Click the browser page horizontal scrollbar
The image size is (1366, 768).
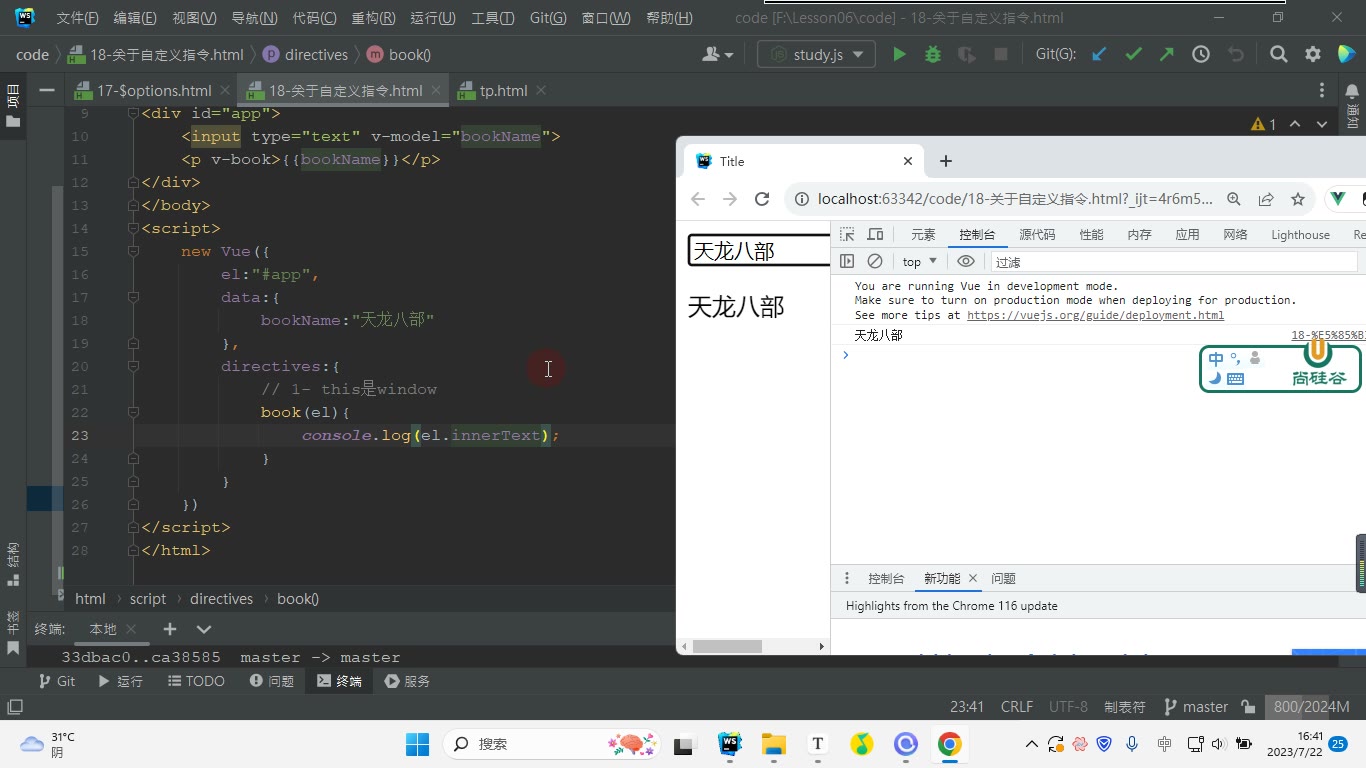pos(728,647)
